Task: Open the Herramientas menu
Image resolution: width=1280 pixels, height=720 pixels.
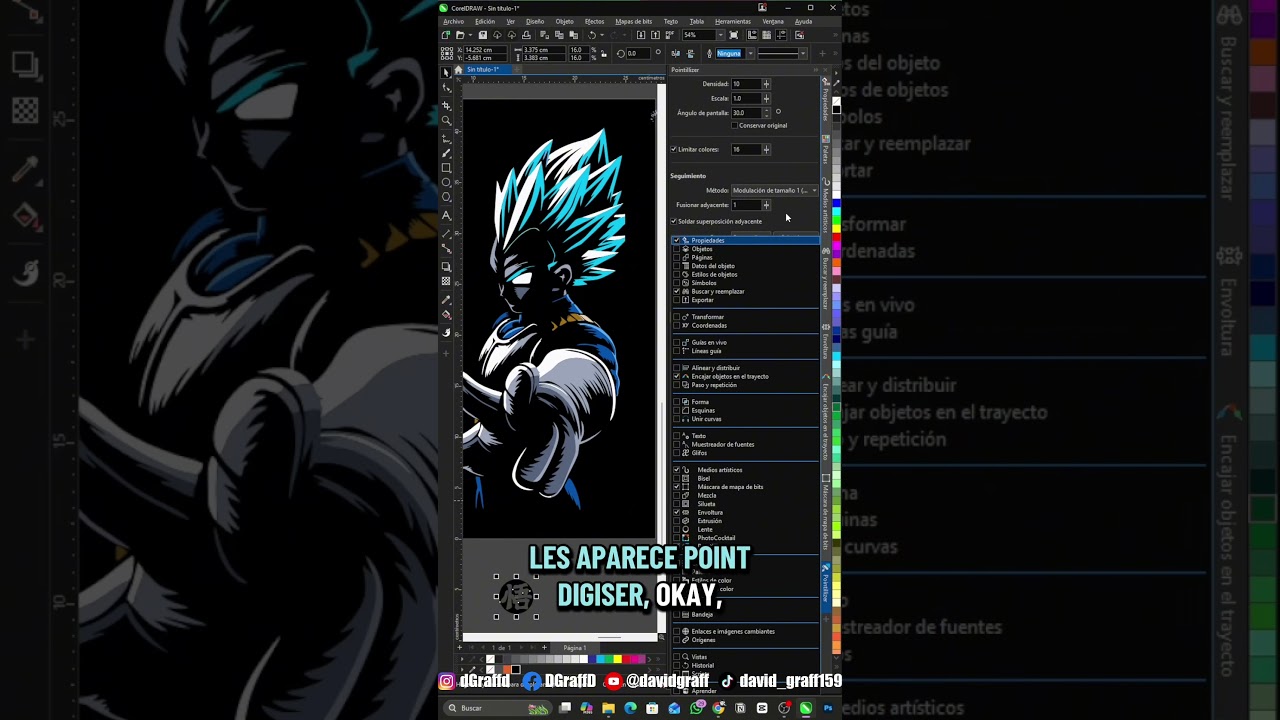Action: pyautogui.click(x=733, y=21)
